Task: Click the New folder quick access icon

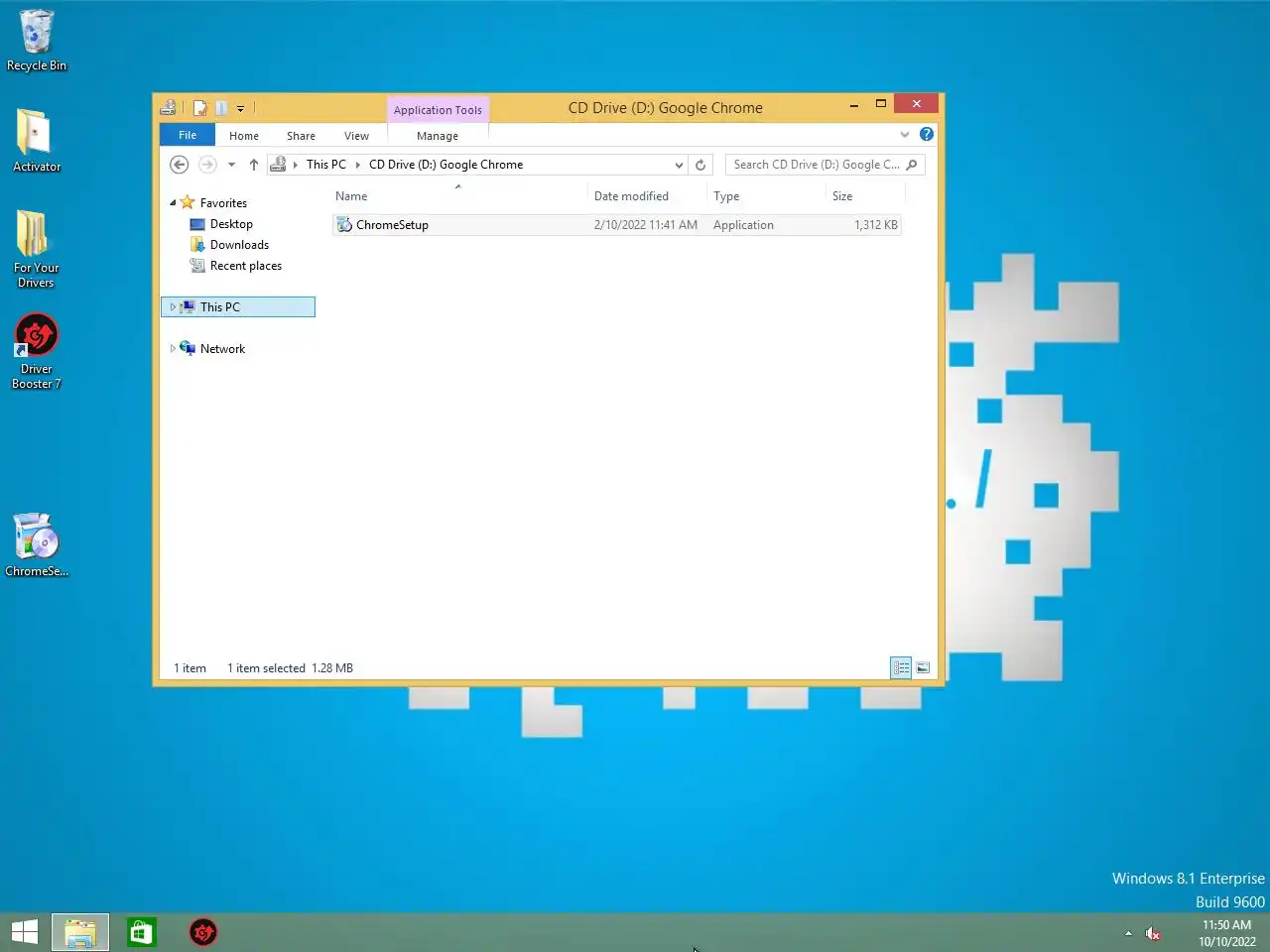Action: click(221, 108)
